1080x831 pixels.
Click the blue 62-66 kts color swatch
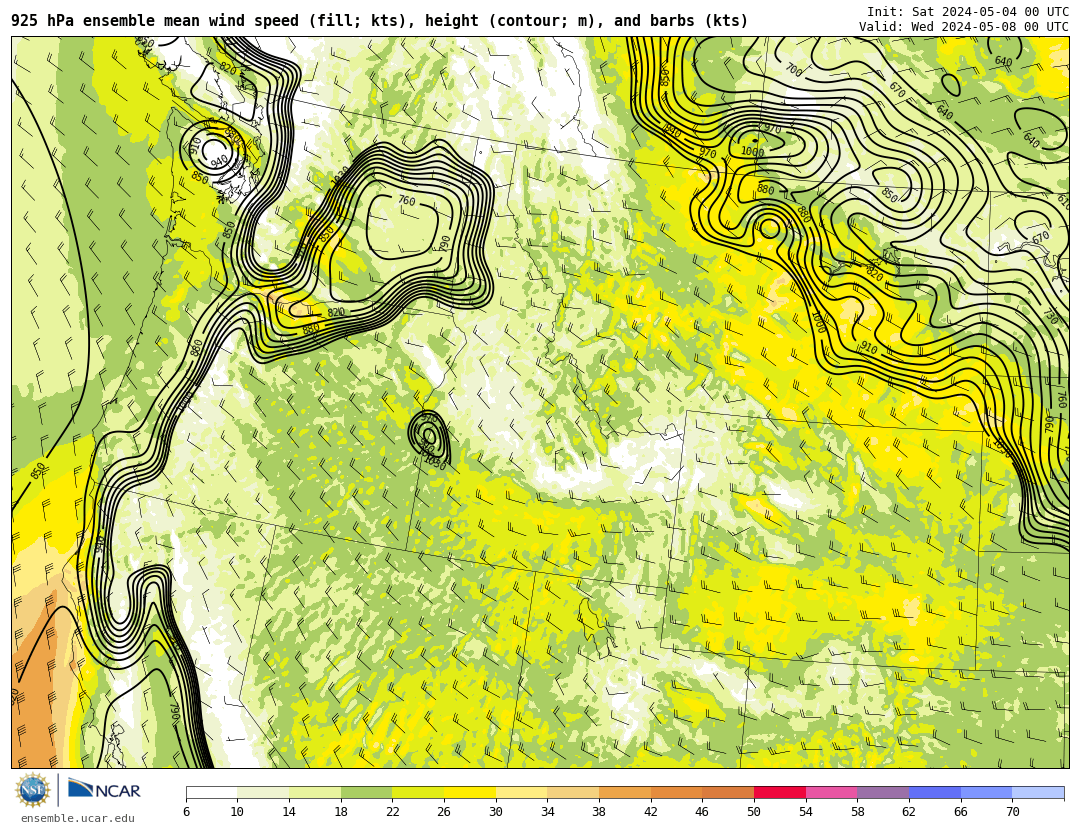[x=935, y=792]
